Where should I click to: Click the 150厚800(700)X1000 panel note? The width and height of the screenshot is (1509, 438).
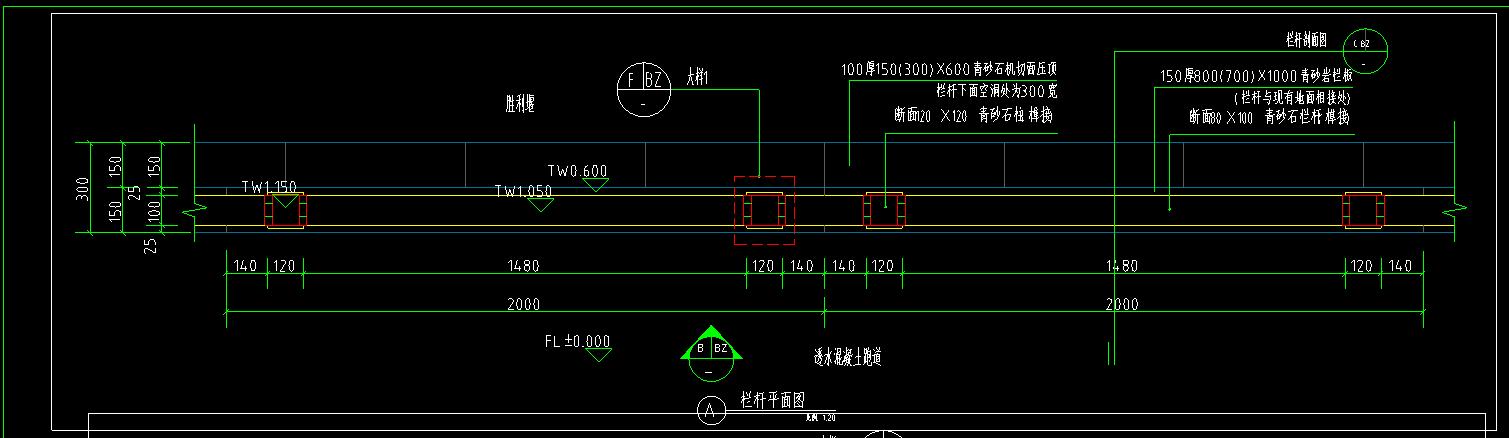coord(1256,76)
